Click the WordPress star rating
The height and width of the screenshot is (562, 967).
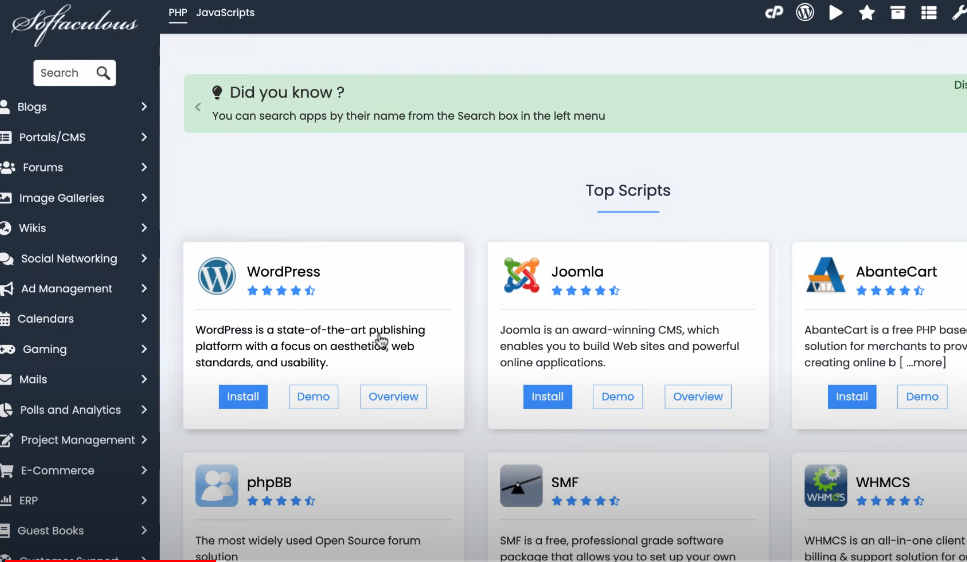point(281,291)
